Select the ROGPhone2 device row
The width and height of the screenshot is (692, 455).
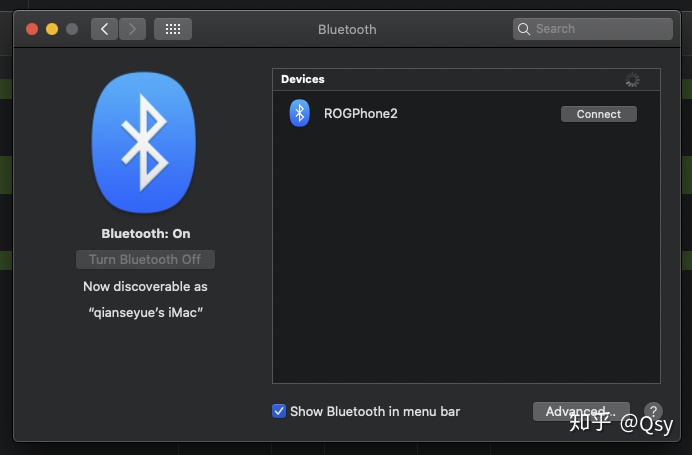tap(466, 113)
